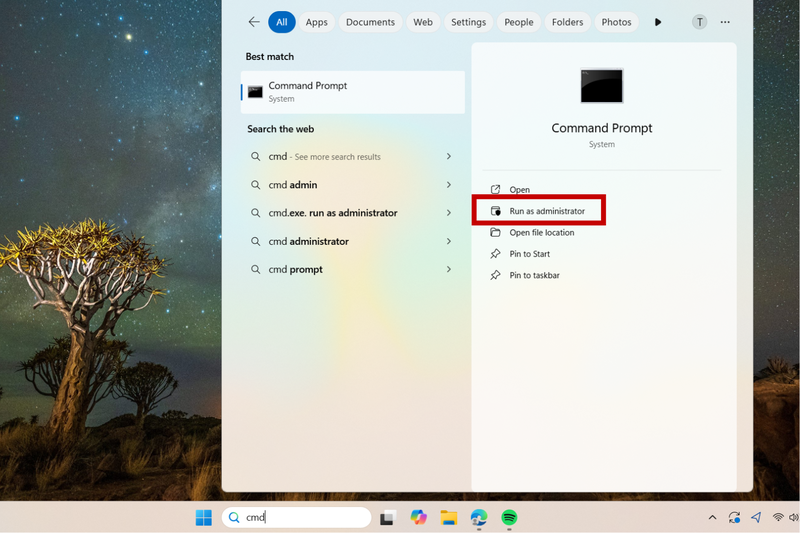This screenshot has width=800, height=533.
Task: Open the volume speaker tray icon
Action: [x=794, y=517]
